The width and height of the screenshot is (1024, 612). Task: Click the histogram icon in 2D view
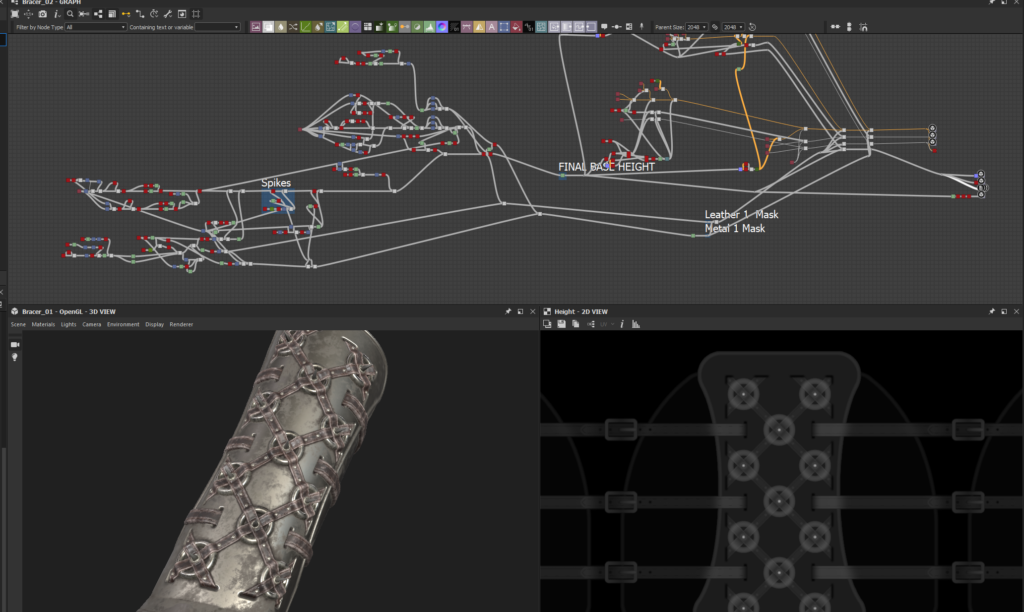(x=636, y=324)
